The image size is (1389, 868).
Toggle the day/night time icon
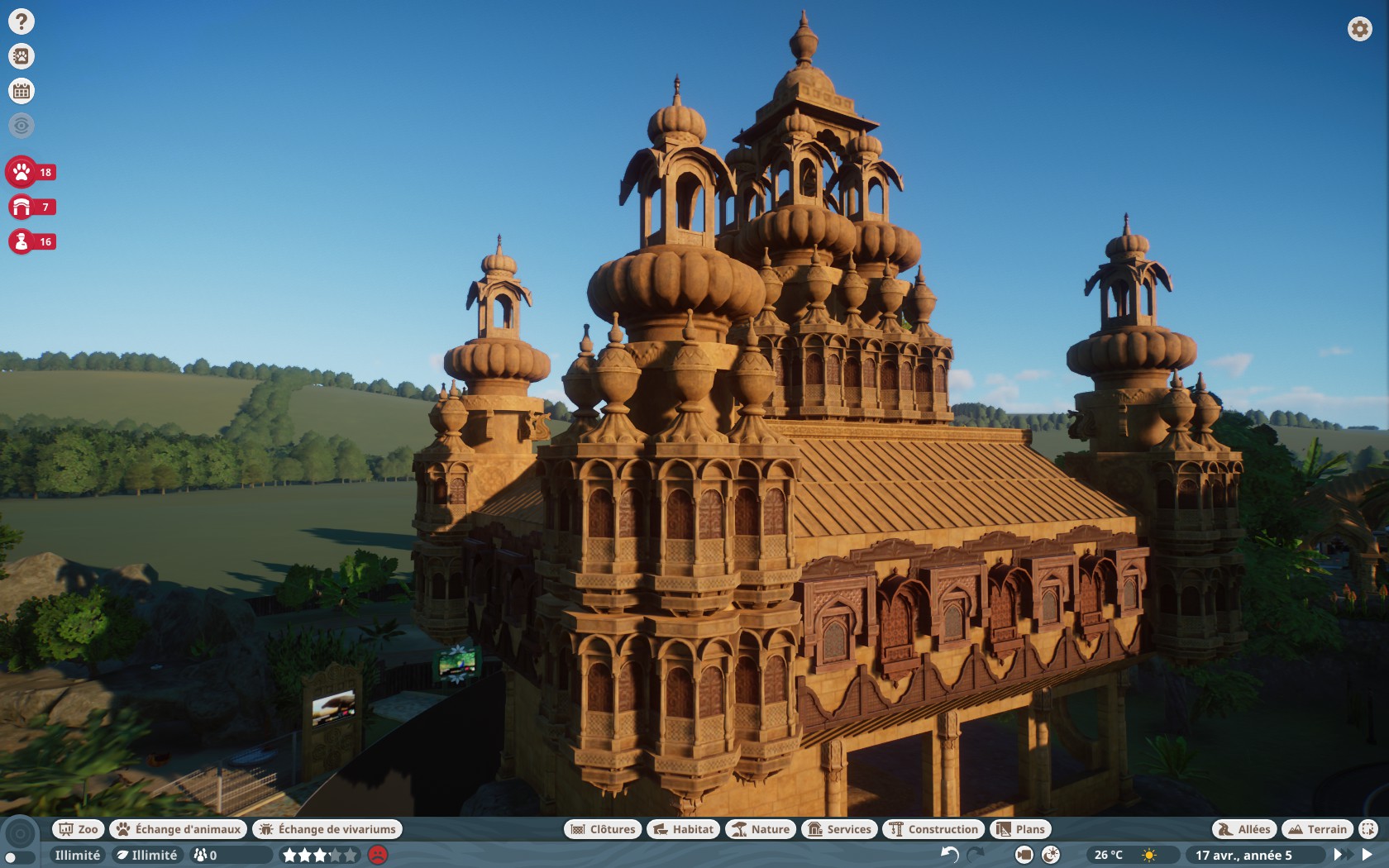click(1051, 855)
